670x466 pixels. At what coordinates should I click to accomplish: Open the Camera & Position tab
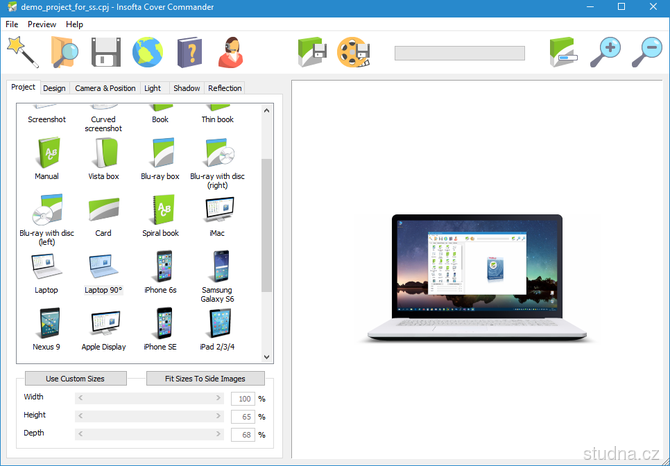coord(105,88)
